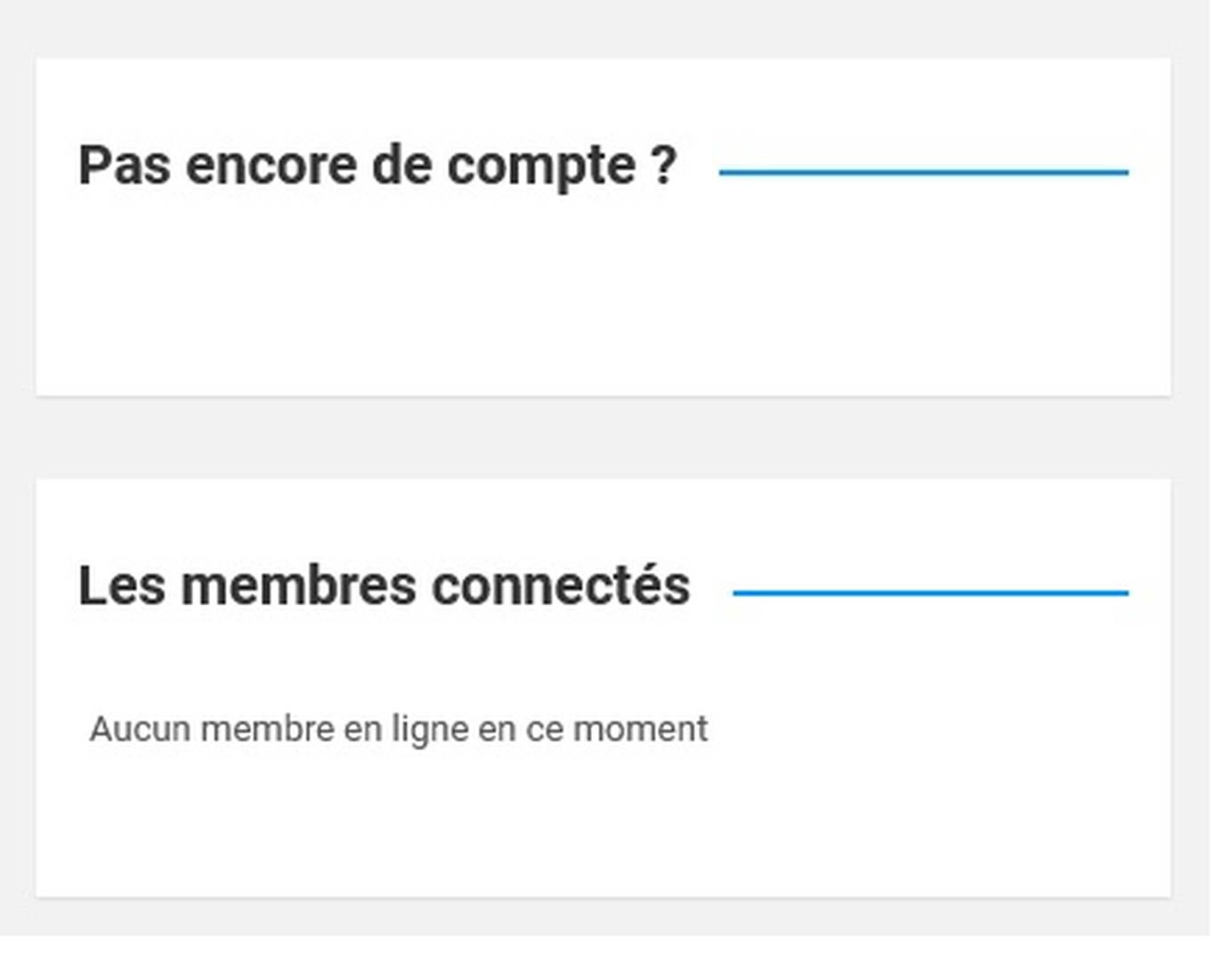Screen dimensions: 1232x961
Task: Click the blue line beside "Les membres connectés"
Action: pyautogui.click(x=930, y=592)
